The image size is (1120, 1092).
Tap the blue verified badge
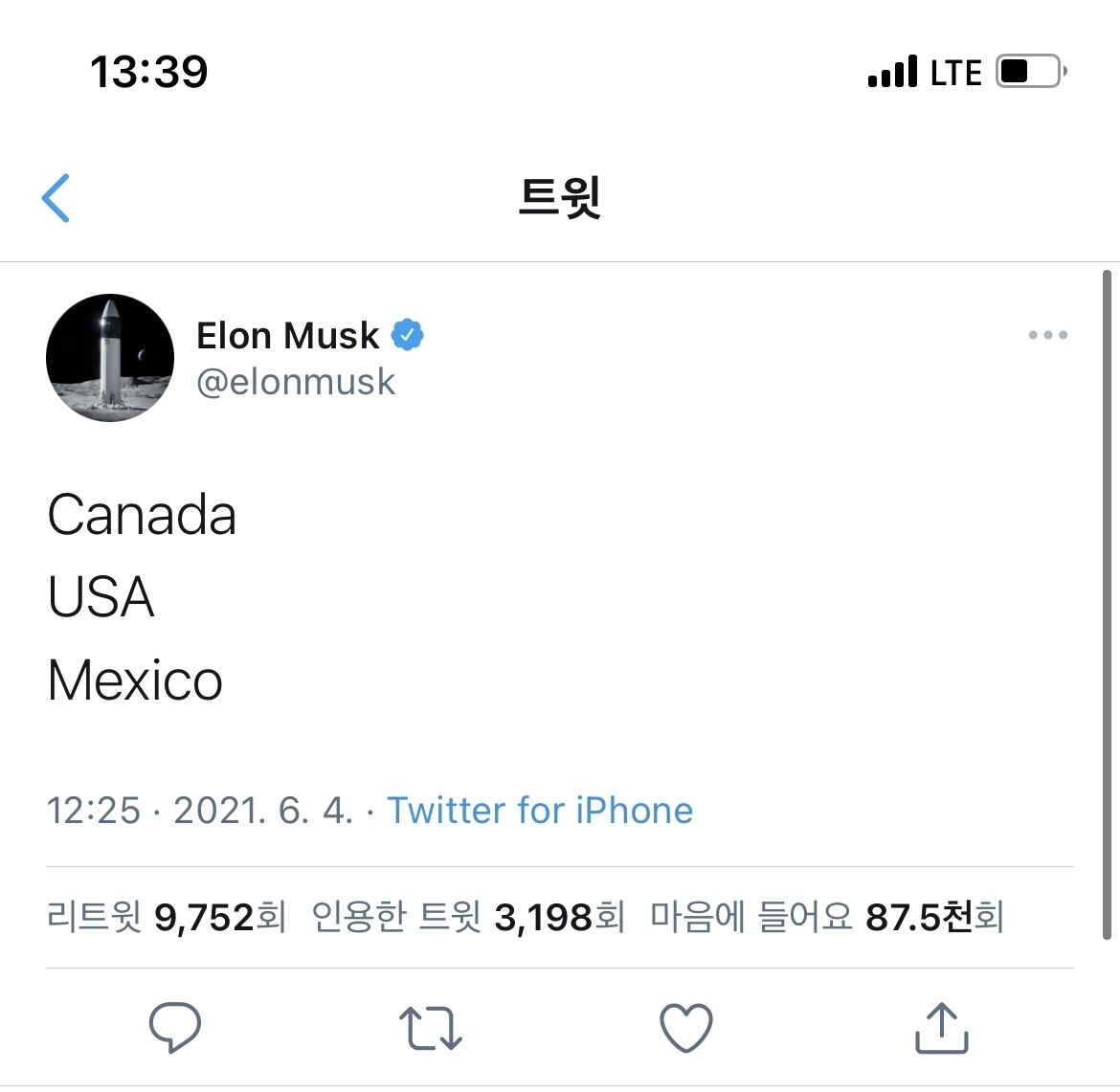point(408,335)
